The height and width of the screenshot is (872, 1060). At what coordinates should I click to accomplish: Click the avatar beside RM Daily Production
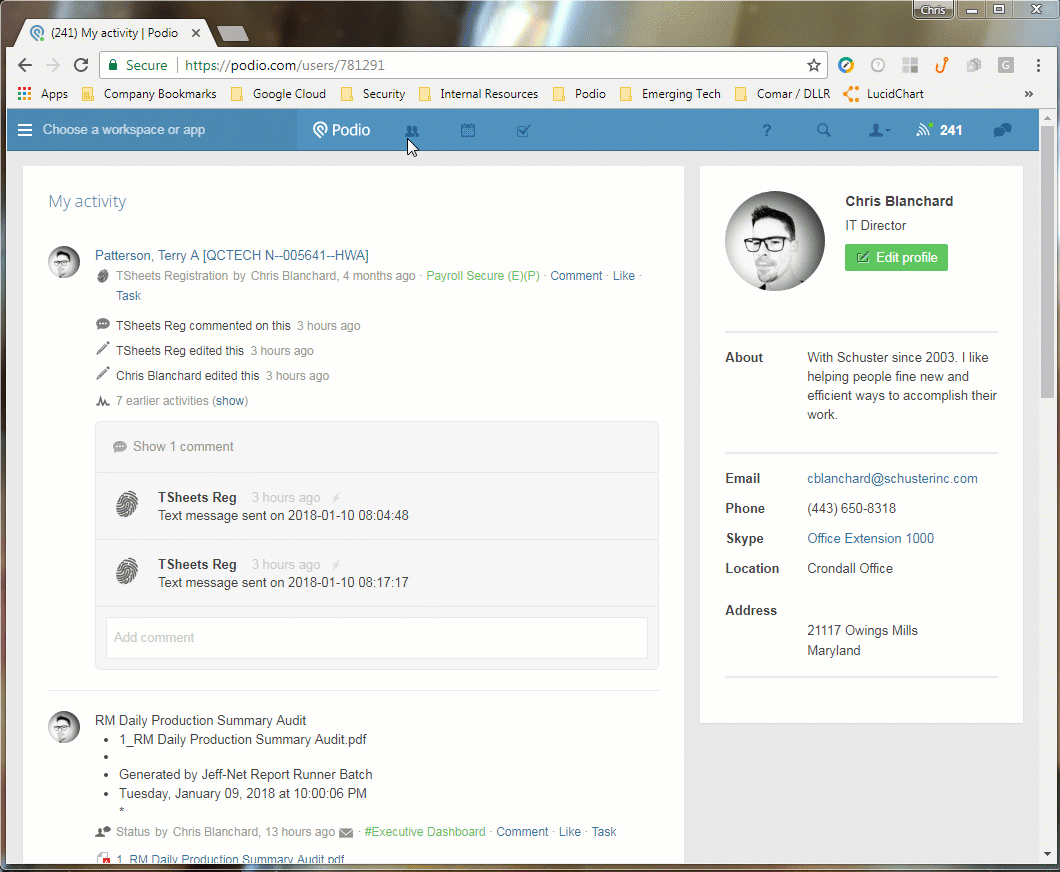click(64, 727)
